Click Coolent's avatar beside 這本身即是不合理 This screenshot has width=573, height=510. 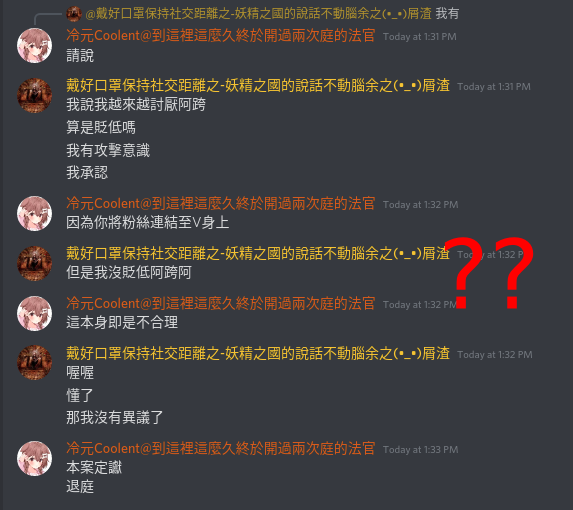[x=35, y=314]
